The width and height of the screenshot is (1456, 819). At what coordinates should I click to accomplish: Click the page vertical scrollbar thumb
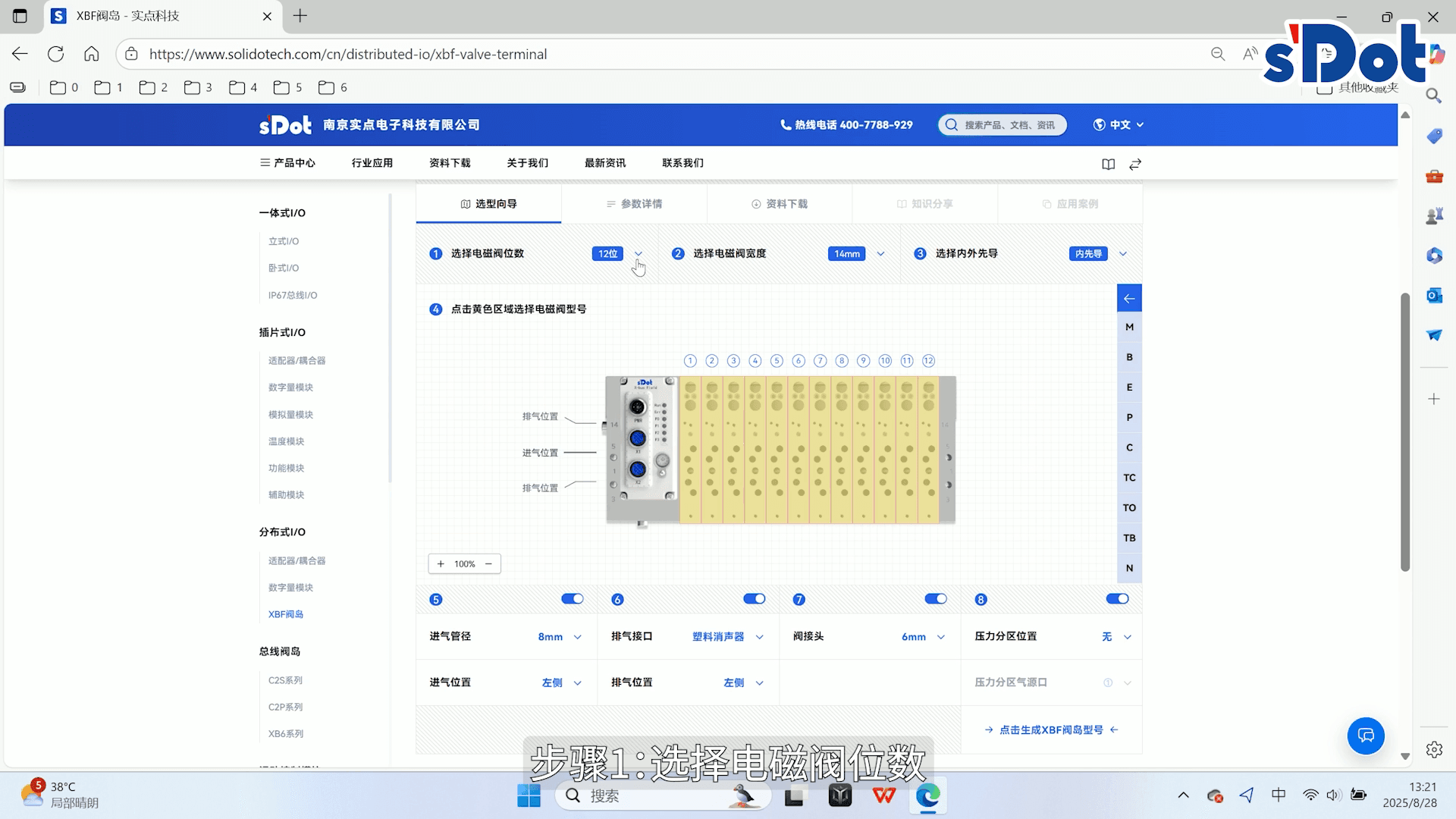click(x=1404, y=431)
